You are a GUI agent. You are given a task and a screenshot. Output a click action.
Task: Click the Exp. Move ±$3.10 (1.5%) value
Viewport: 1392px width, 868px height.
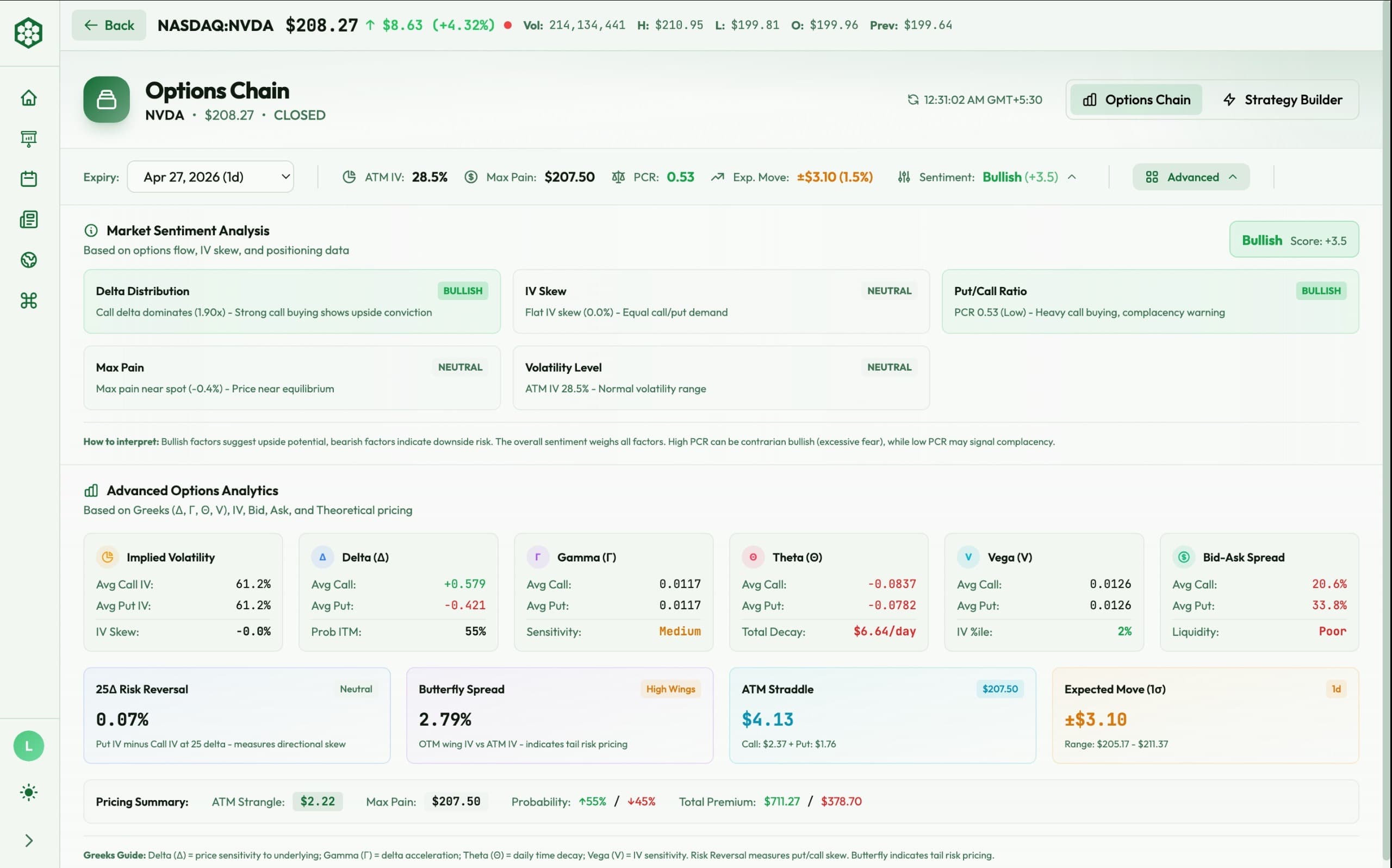(x=835, y=177)
